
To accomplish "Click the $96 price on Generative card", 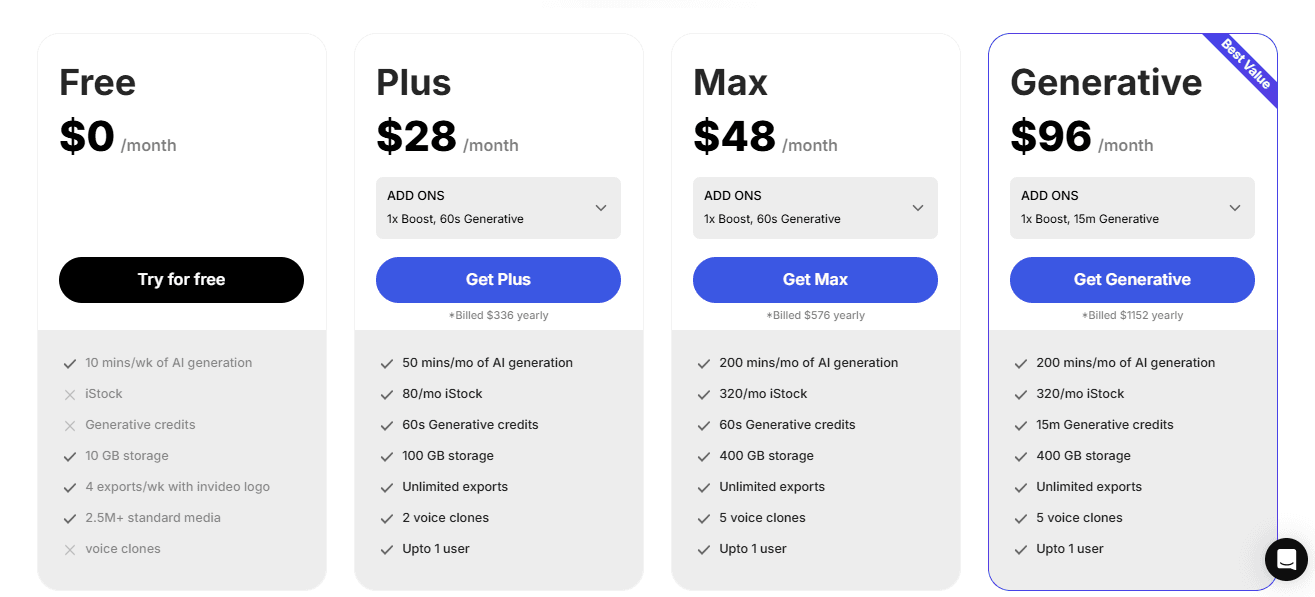I will click(x=1051, y=137).
